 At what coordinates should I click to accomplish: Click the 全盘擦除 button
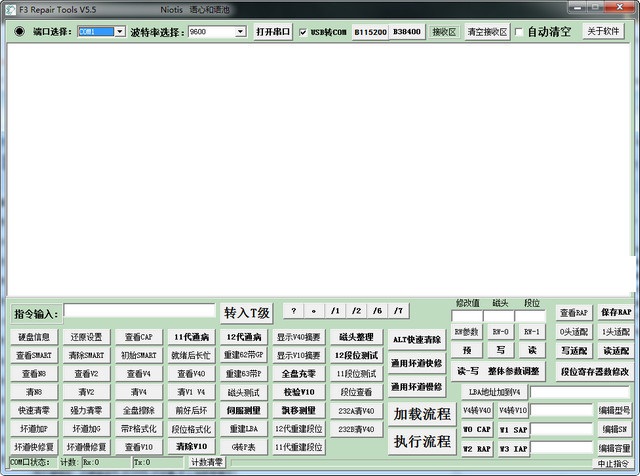pos(139,411)
